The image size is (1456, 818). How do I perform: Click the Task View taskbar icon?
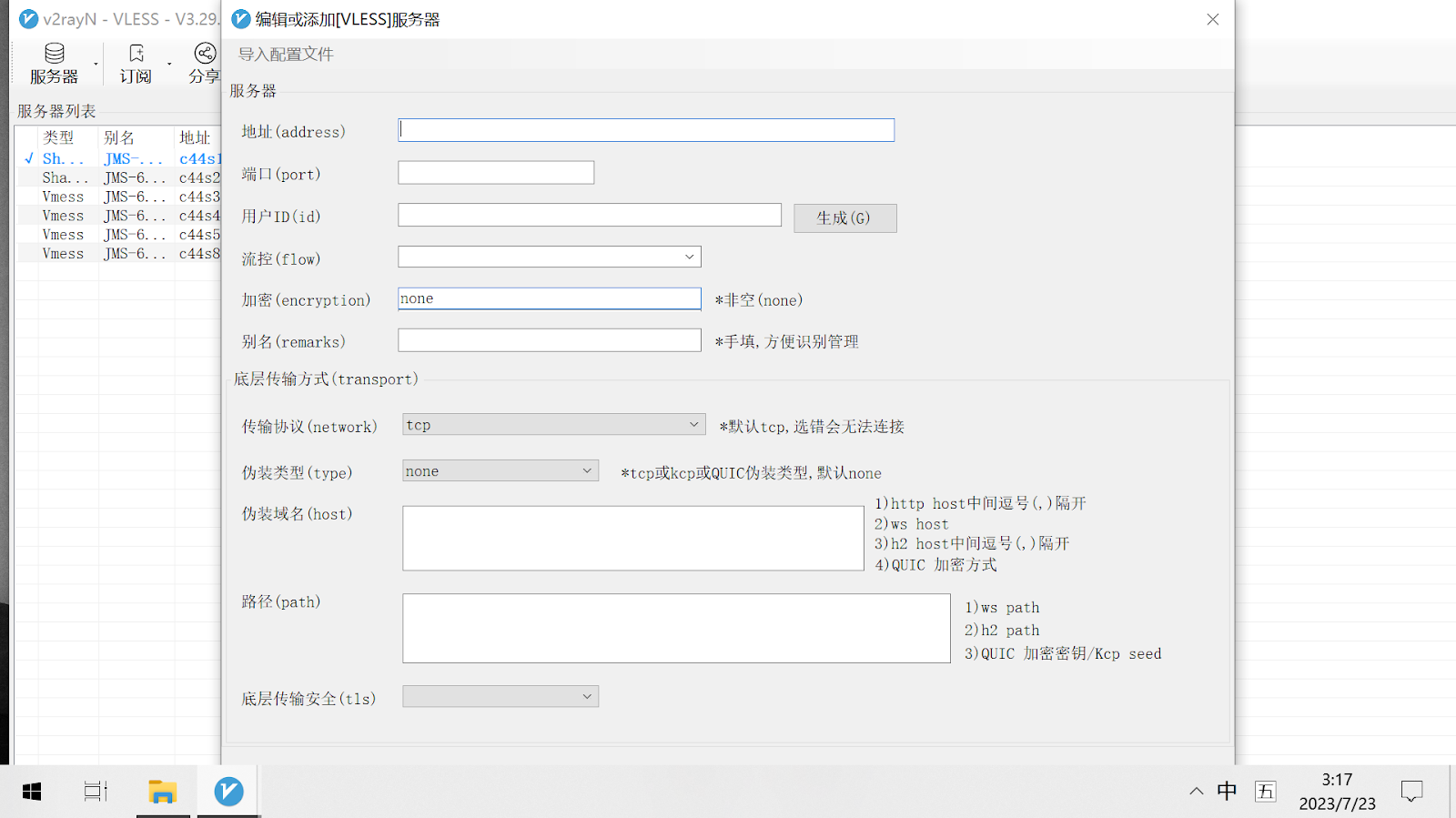pos(96,792)
